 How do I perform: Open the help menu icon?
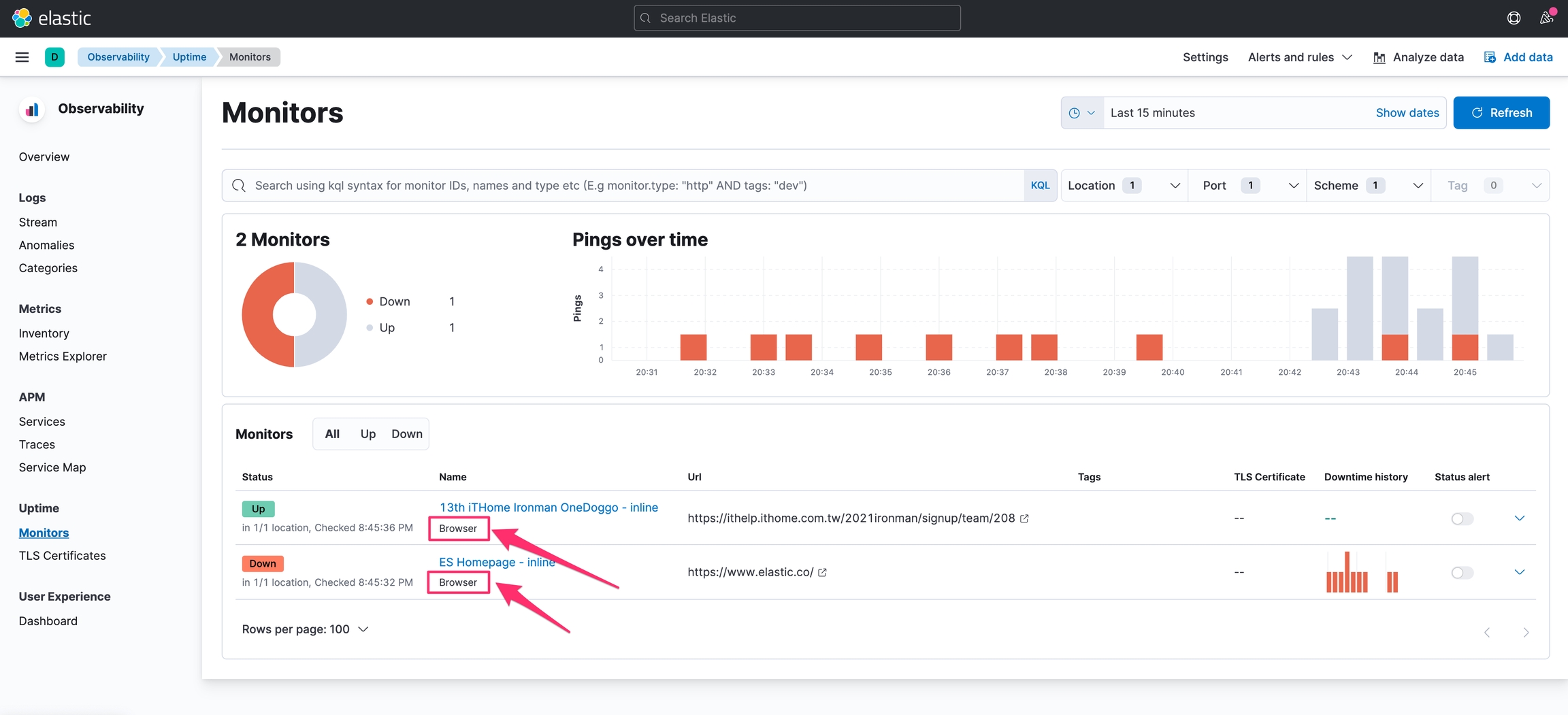(1514, 18)
